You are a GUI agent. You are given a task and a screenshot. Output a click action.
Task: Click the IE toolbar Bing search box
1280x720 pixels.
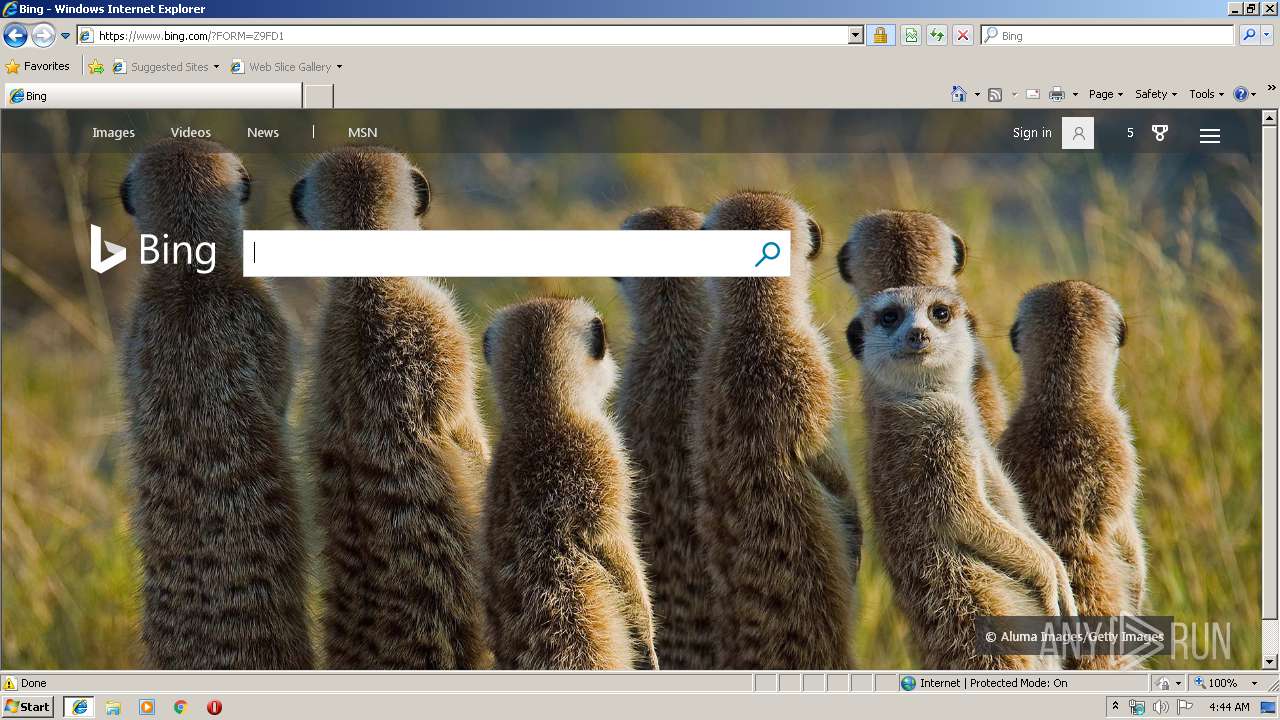click(x=1108, y=36)
